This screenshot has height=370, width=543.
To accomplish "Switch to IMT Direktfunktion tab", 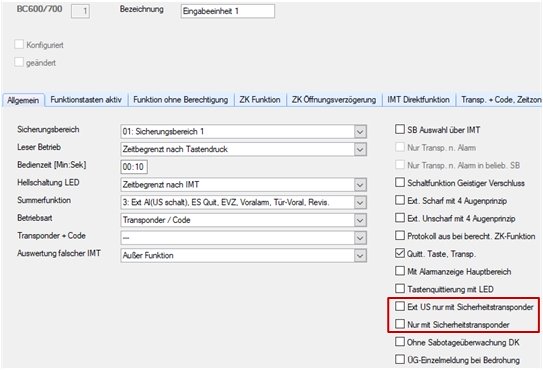I will coord(418,100).
